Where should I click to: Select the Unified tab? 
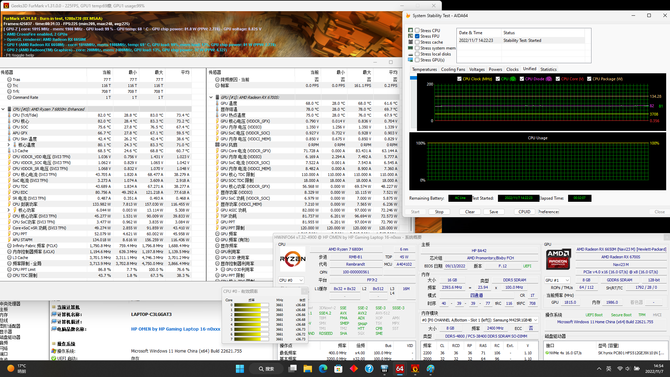point(529,69)
